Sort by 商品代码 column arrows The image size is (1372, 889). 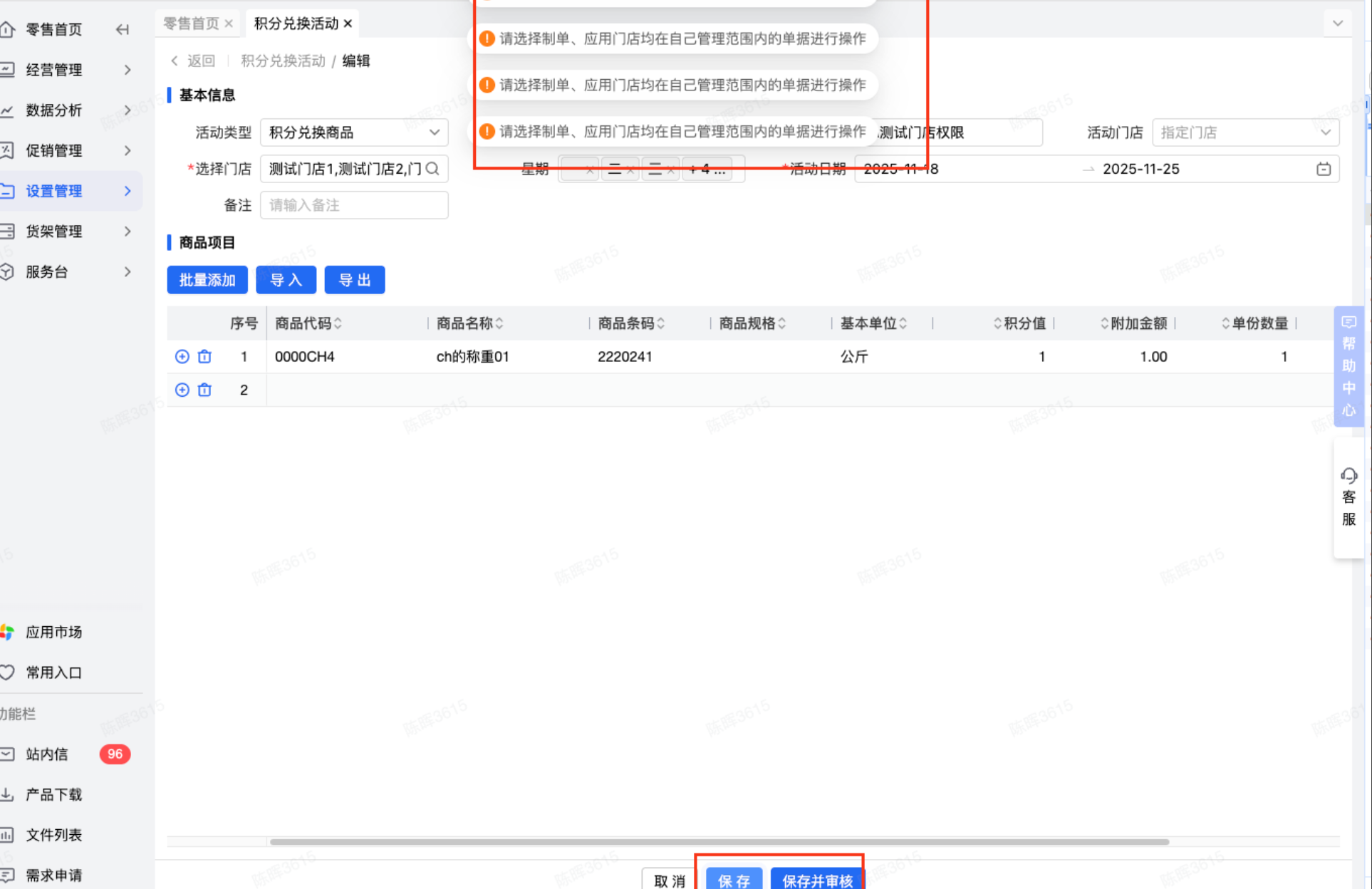pos(338,323)
